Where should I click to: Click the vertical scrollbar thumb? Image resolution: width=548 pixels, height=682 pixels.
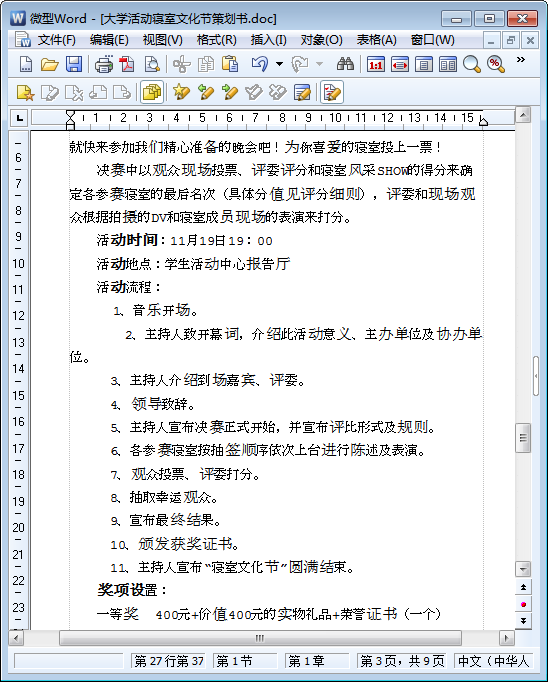point(523,438)
